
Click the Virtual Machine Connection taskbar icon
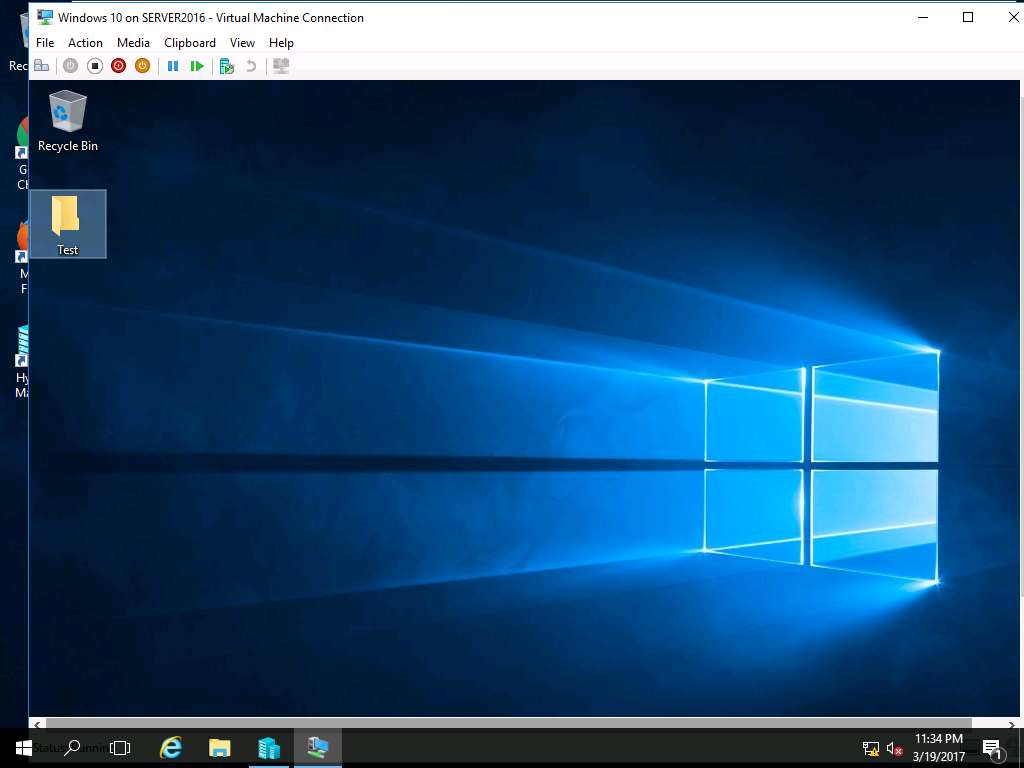click(x=318, y=748)
